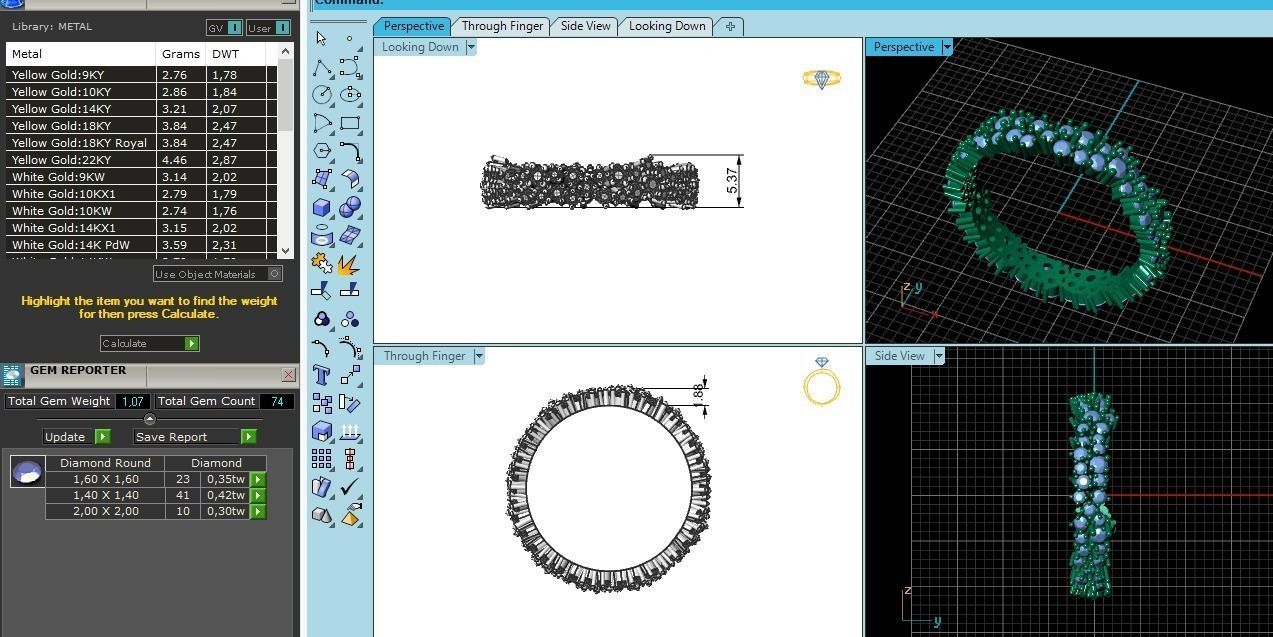Select the Circle tool
The image size is (1273, 637).
point(322,95)
